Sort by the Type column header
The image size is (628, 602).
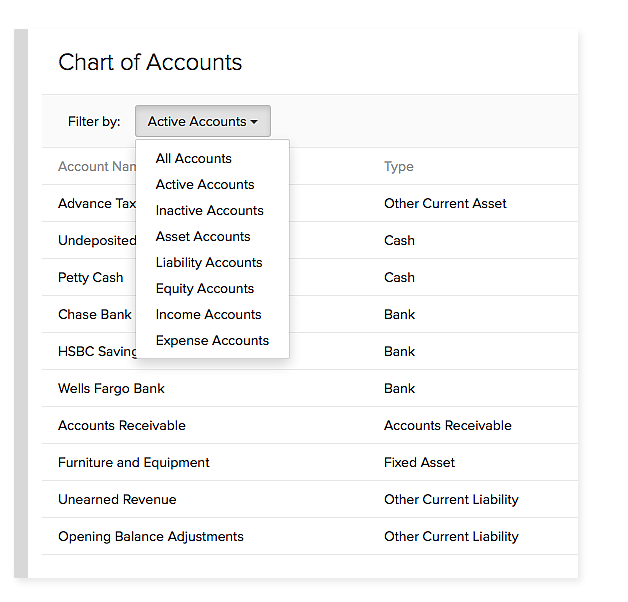click(x=398, y=167)
